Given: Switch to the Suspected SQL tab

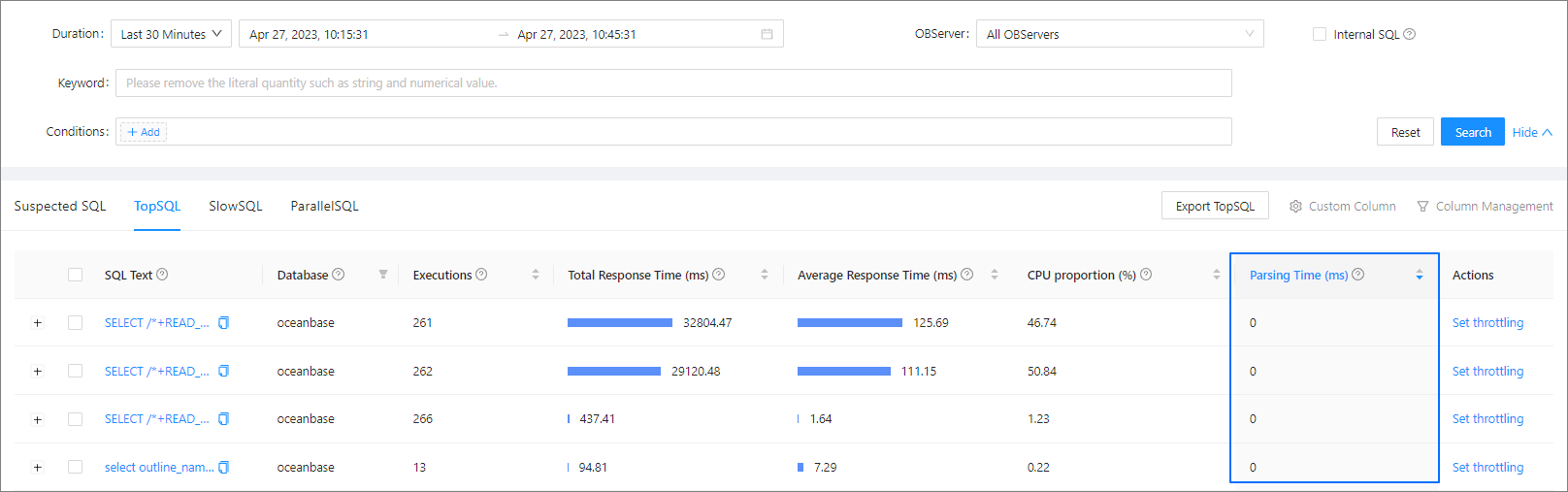Looking at the screenshot, I should click(60, 206).
